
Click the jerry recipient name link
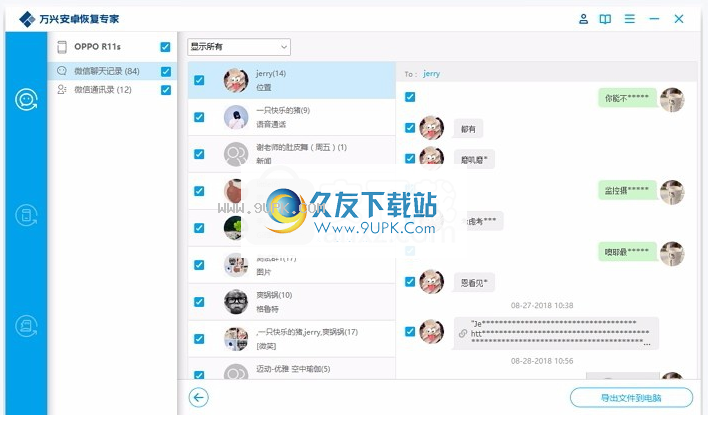pos(431,74)
